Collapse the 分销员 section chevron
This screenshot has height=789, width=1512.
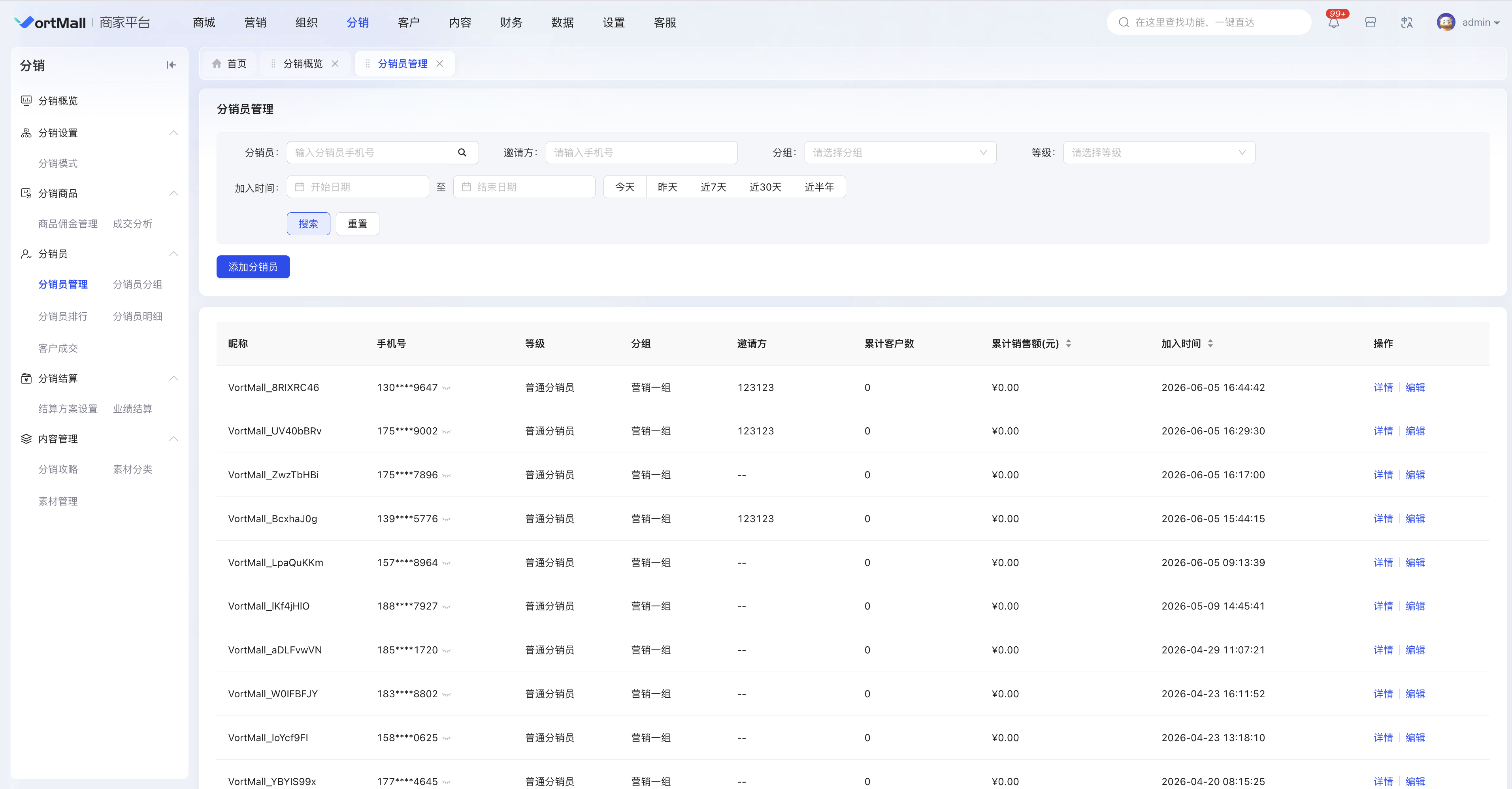[174, 254]
